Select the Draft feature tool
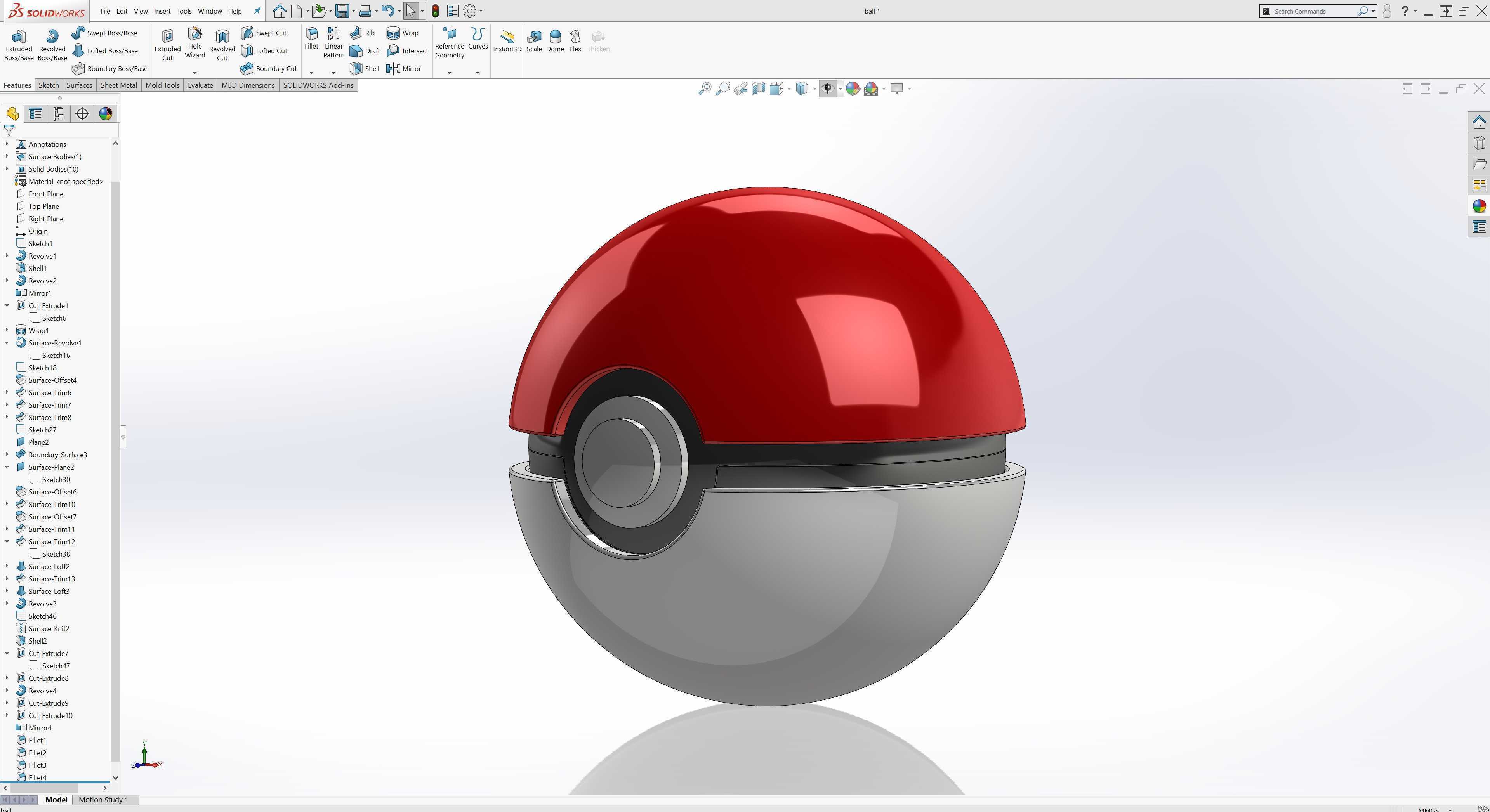The width and height of the screenshot is (1490, 812). coord(365,51)
